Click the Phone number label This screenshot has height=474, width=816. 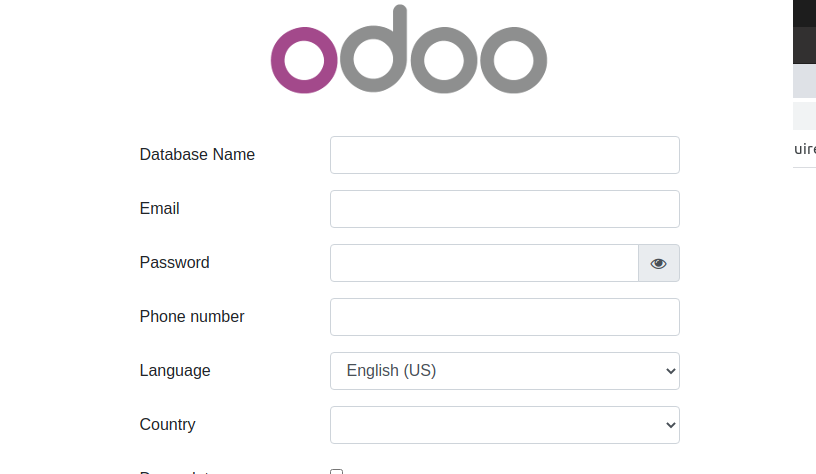pos(192,317)
